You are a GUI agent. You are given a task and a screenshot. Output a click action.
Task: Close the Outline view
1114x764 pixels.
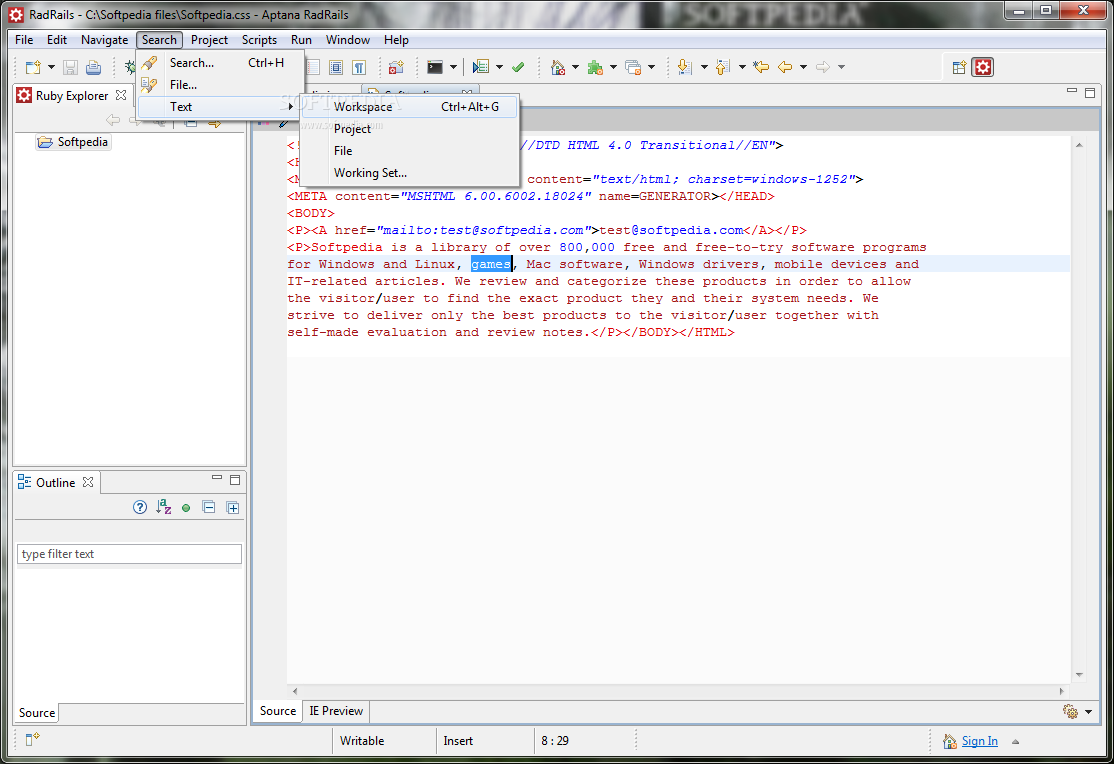pos(87,482)
